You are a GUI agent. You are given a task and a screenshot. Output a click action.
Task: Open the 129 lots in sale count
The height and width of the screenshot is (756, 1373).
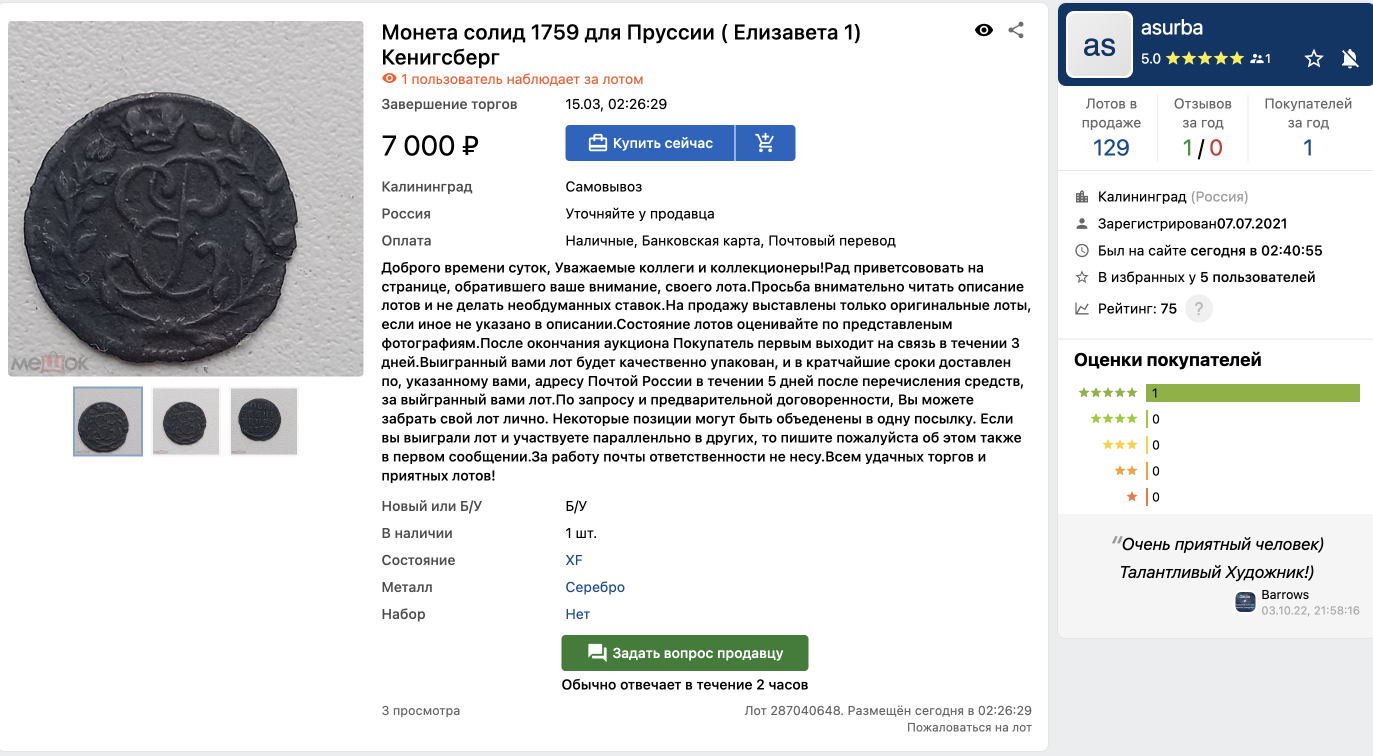[x=1111, y=148]
